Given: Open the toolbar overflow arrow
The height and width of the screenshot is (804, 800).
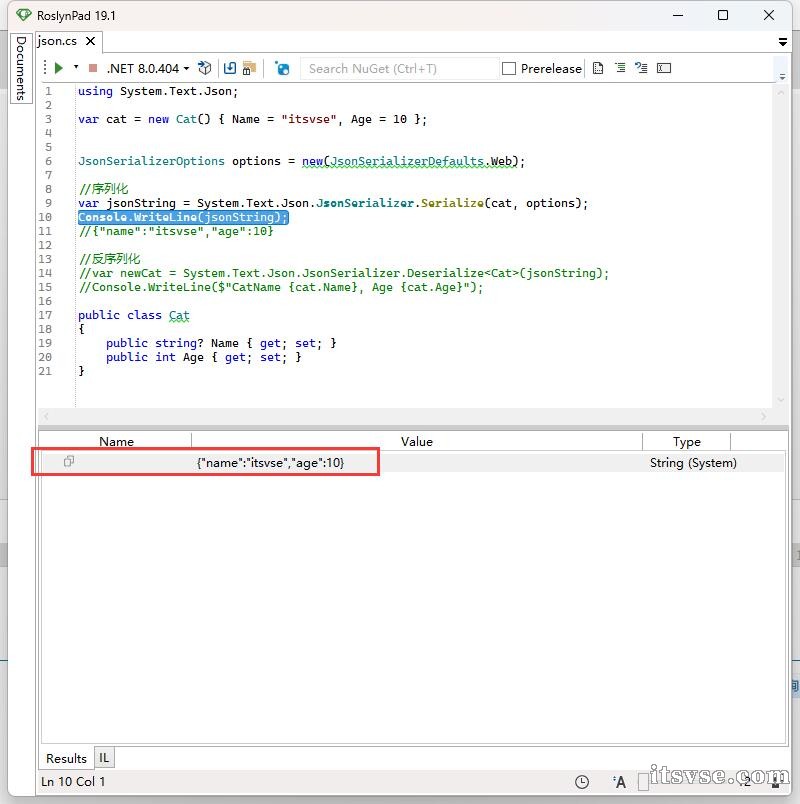Looking at the screenshot, I should [x=782, y=77].
